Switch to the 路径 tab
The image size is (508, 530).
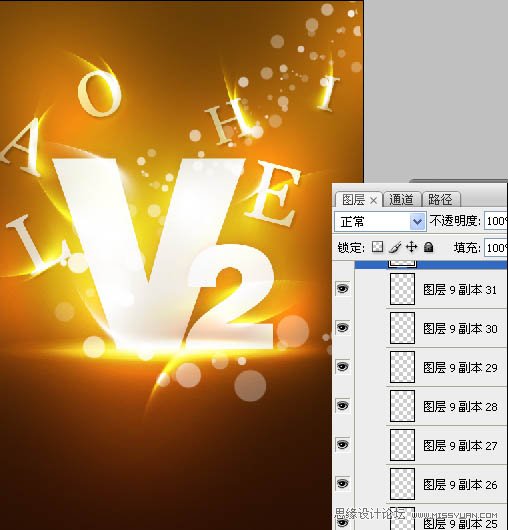click(441, 199)
